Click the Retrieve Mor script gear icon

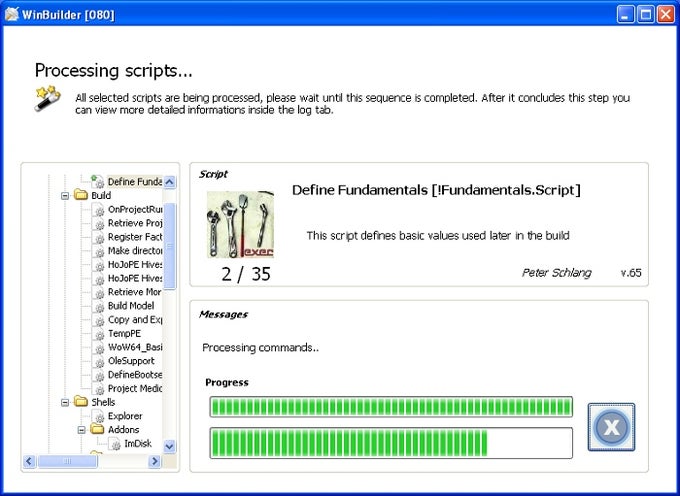click(x=99, y=293)
